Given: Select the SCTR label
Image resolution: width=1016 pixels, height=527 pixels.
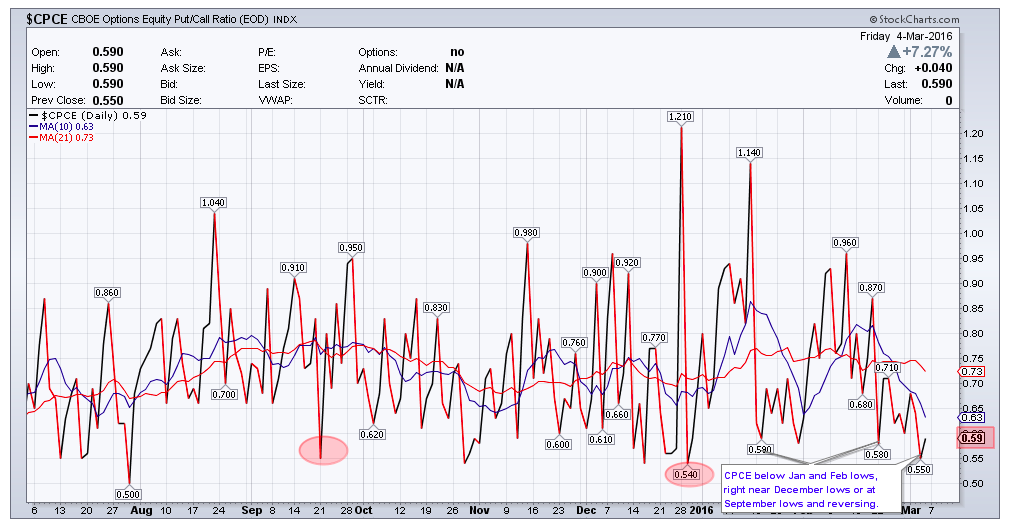Looking at the screenshot, I should click(373, 100).
